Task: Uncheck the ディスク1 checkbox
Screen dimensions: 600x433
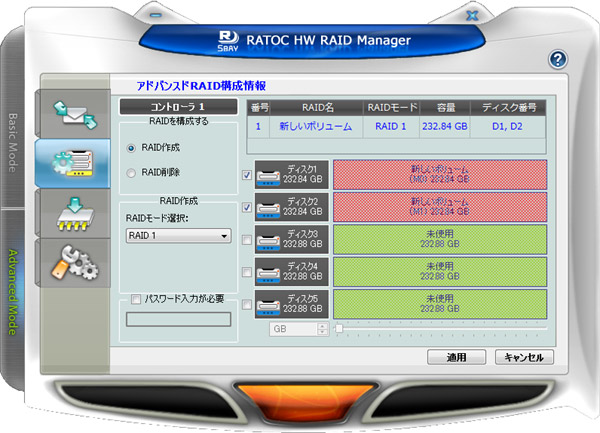Action: [247, 175]
